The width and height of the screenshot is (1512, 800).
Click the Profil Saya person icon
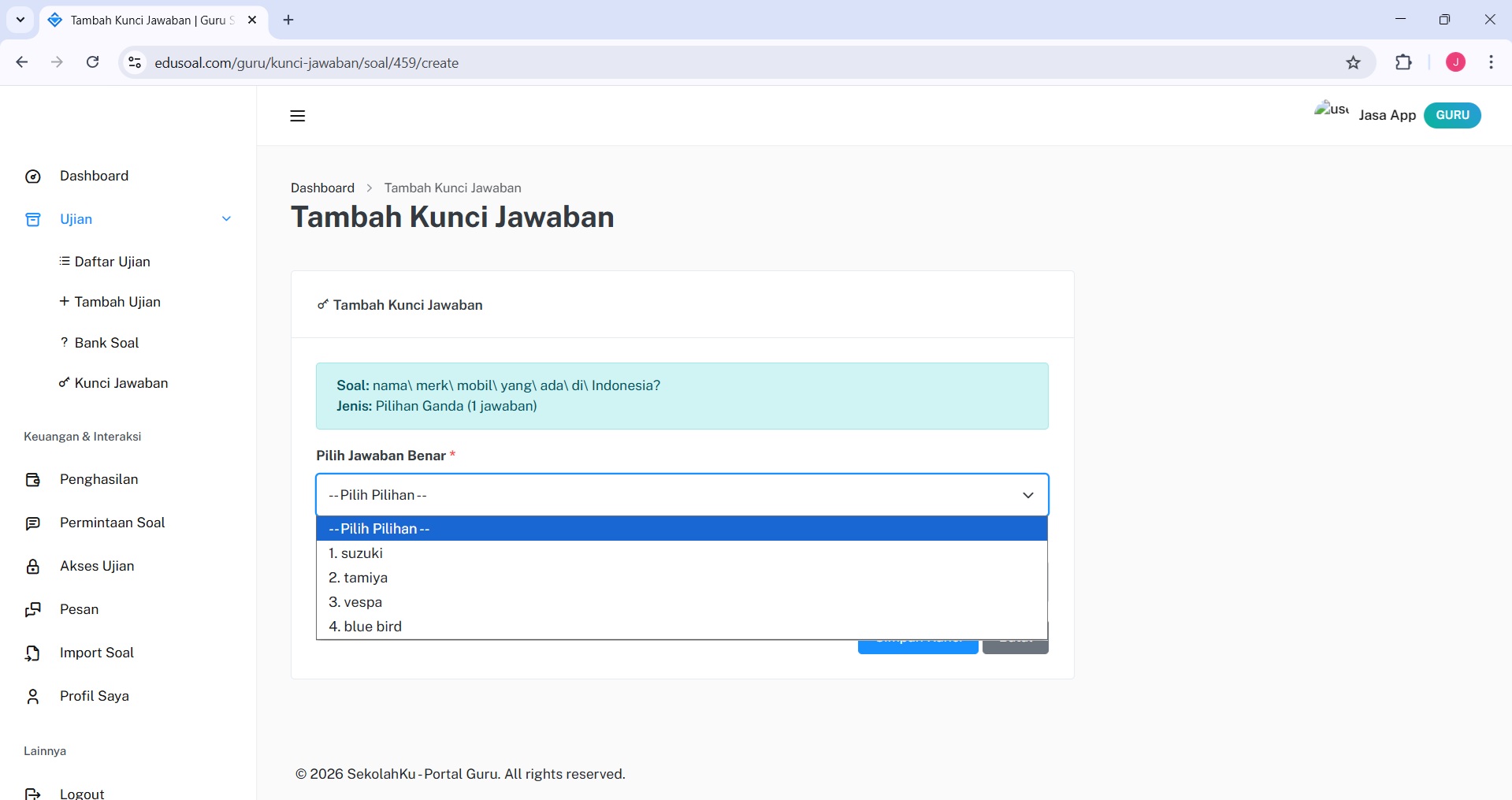pyautogui.click(x=33, y=697)
